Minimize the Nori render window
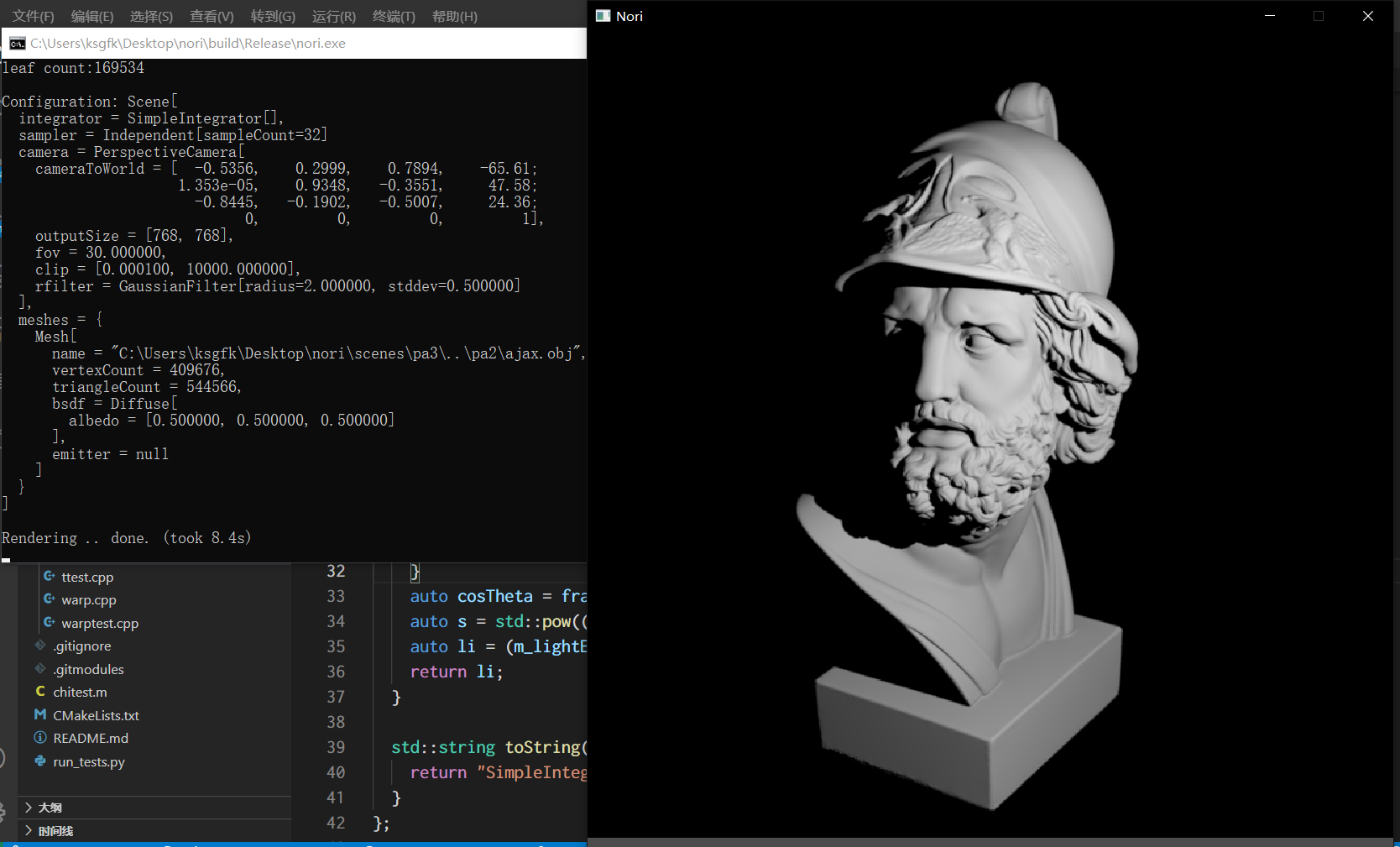Viewport: 1400px width, 847px height. click(1270, 16)
